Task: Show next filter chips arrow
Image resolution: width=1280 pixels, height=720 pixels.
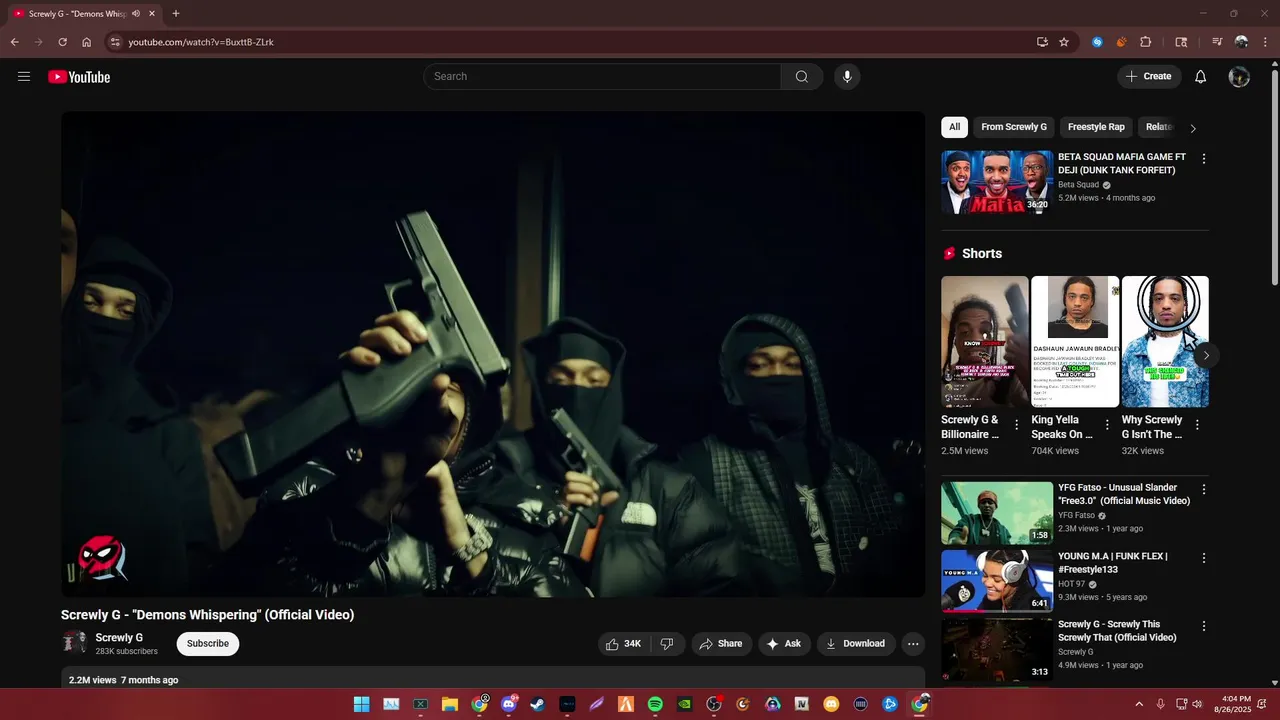Action: pyautogui.click(x=1193, y=128)
